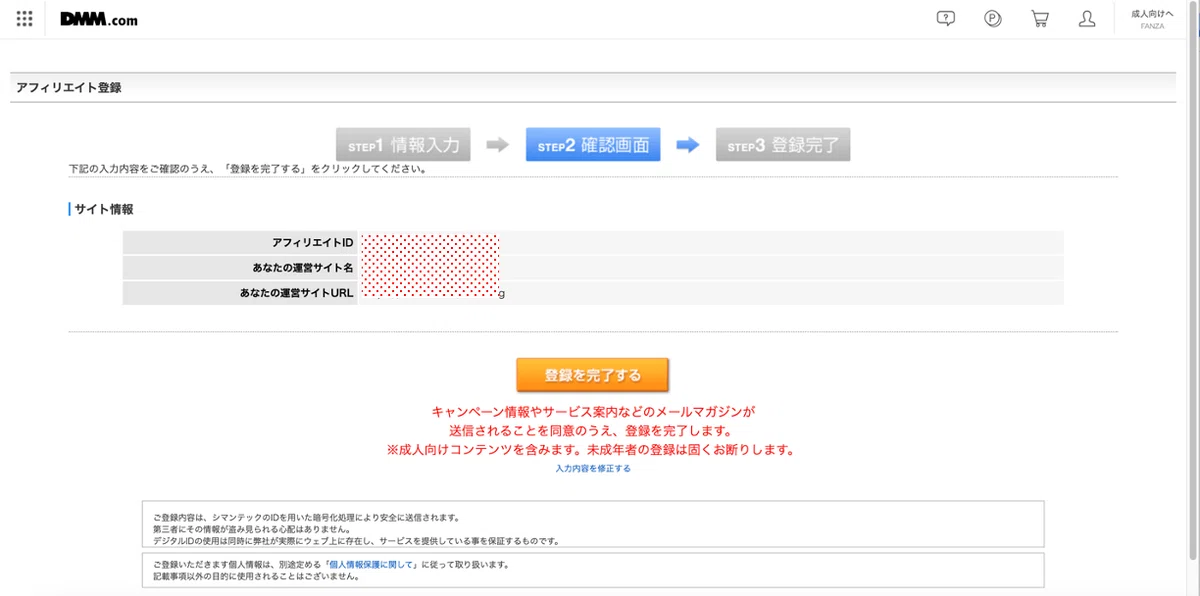The height and width of the screenshot is (596, 1200).
Task: Click the シマンテック encryption notice text
Action: pos(306,518)
